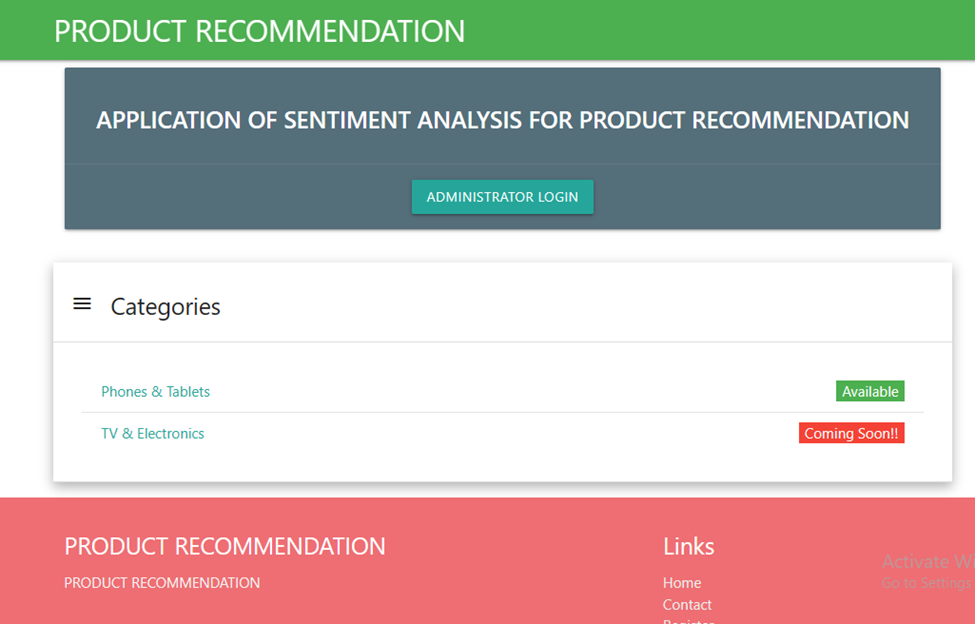The image size is (975, 624).
Task: Click the PRODUCT RECOMMENDATION header logo
Action: tap(260, 31)
